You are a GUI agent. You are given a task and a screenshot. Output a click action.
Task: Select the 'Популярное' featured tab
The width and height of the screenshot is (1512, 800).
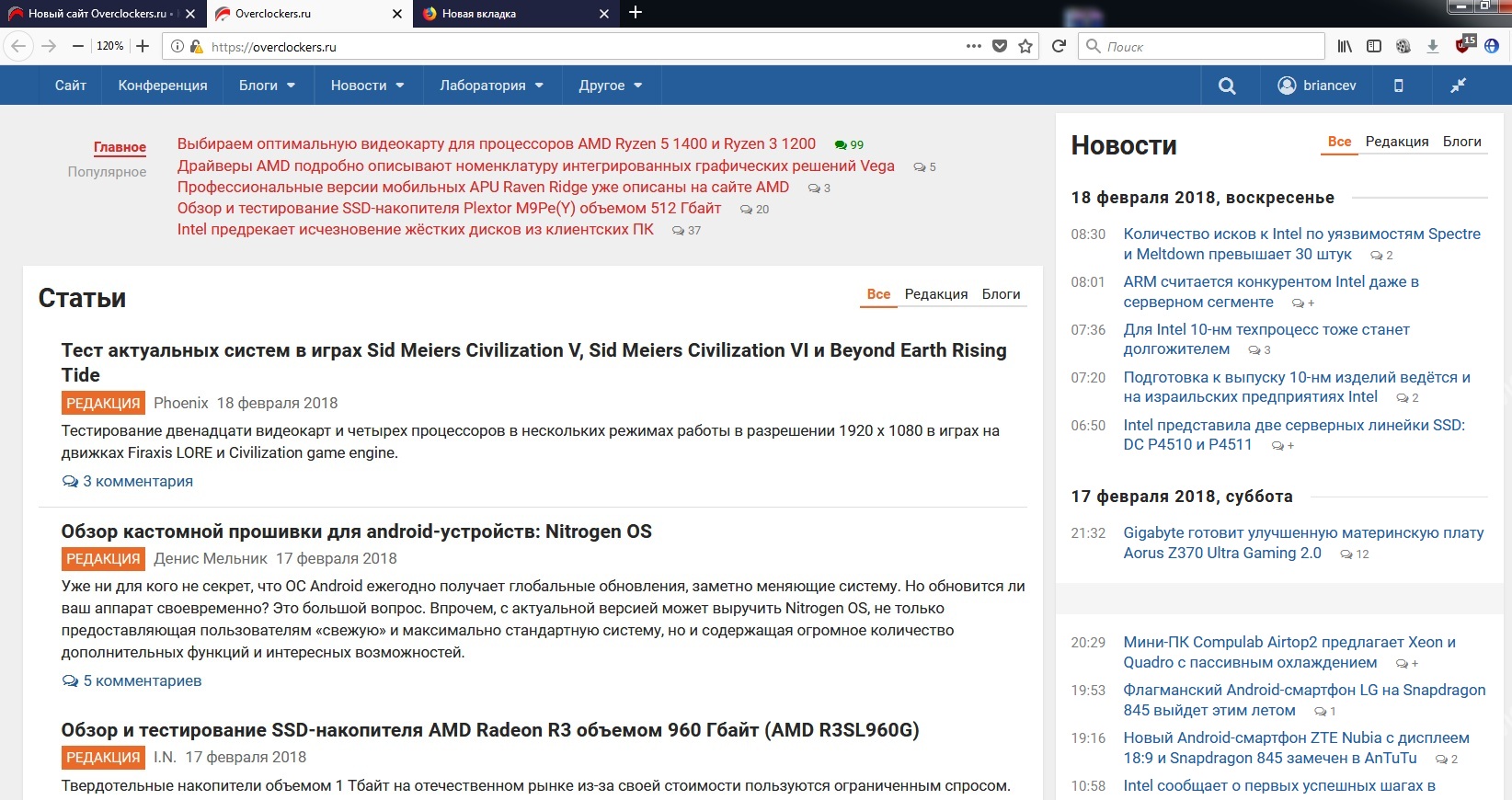107,172
